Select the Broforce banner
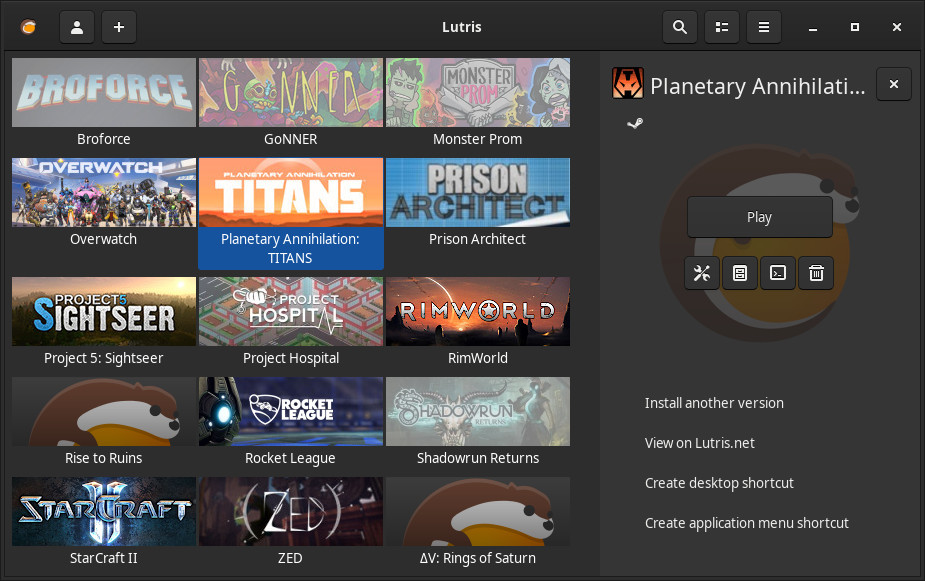The image size is (925, 581). point(104,93)
